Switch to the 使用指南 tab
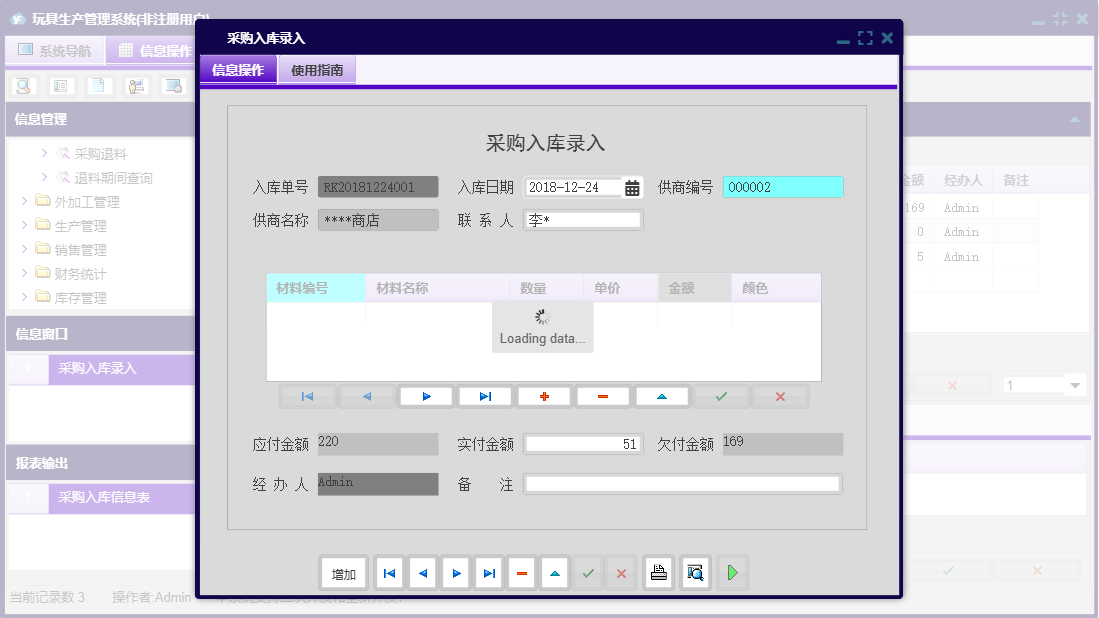 click(x=316, y=69)
